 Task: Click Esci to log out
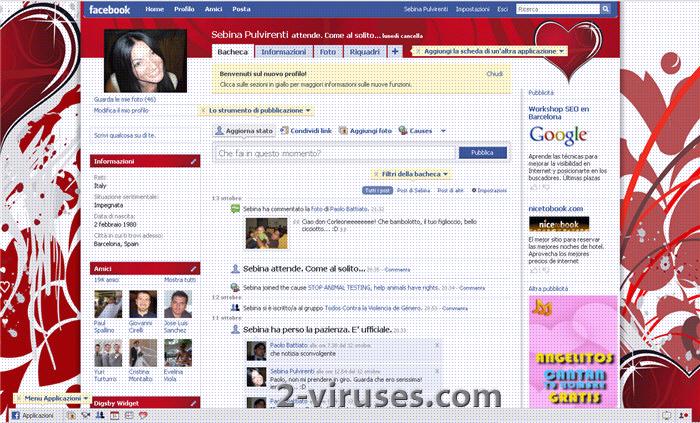(x=503, y=9)
